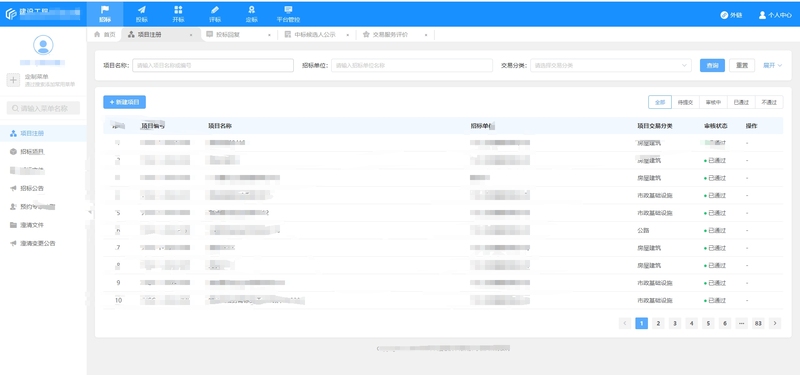
Task: Click the user avatar in the sidebar
Action: pos(43,45)
